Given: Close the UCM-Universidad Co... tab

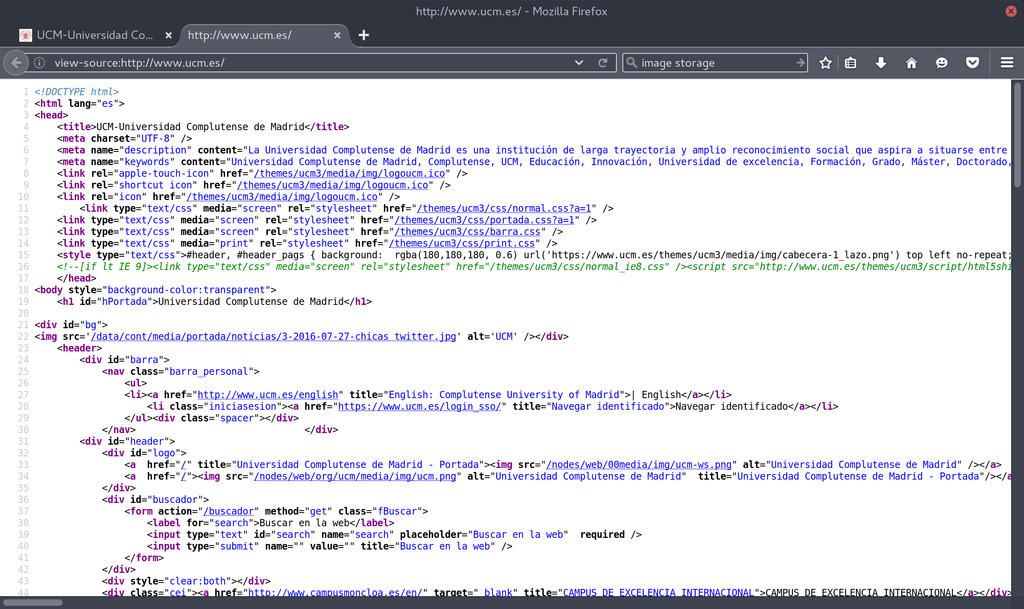Looking at the screenshot, I should click(168, 35).
